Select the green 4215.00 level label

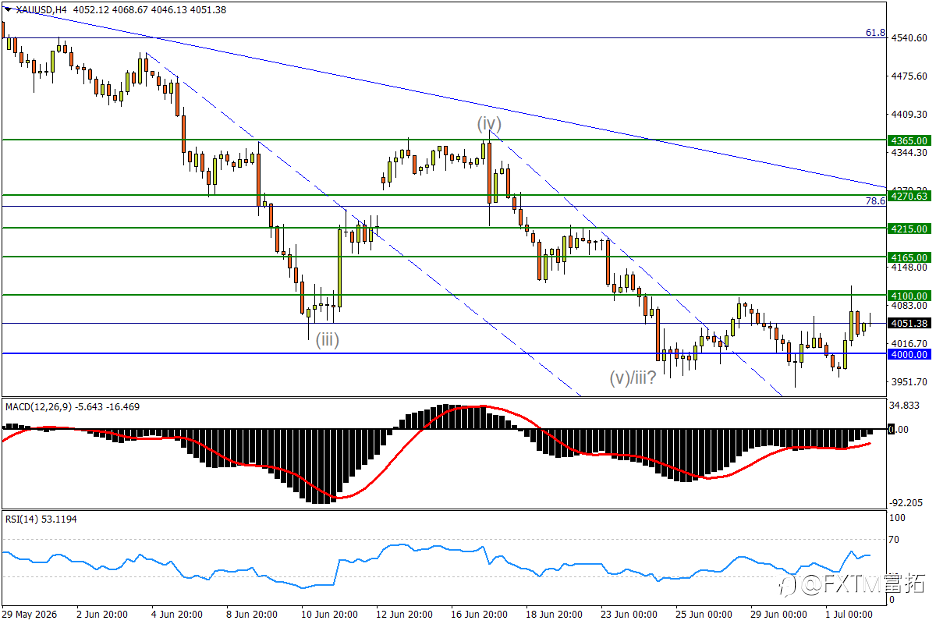point(910,229)
